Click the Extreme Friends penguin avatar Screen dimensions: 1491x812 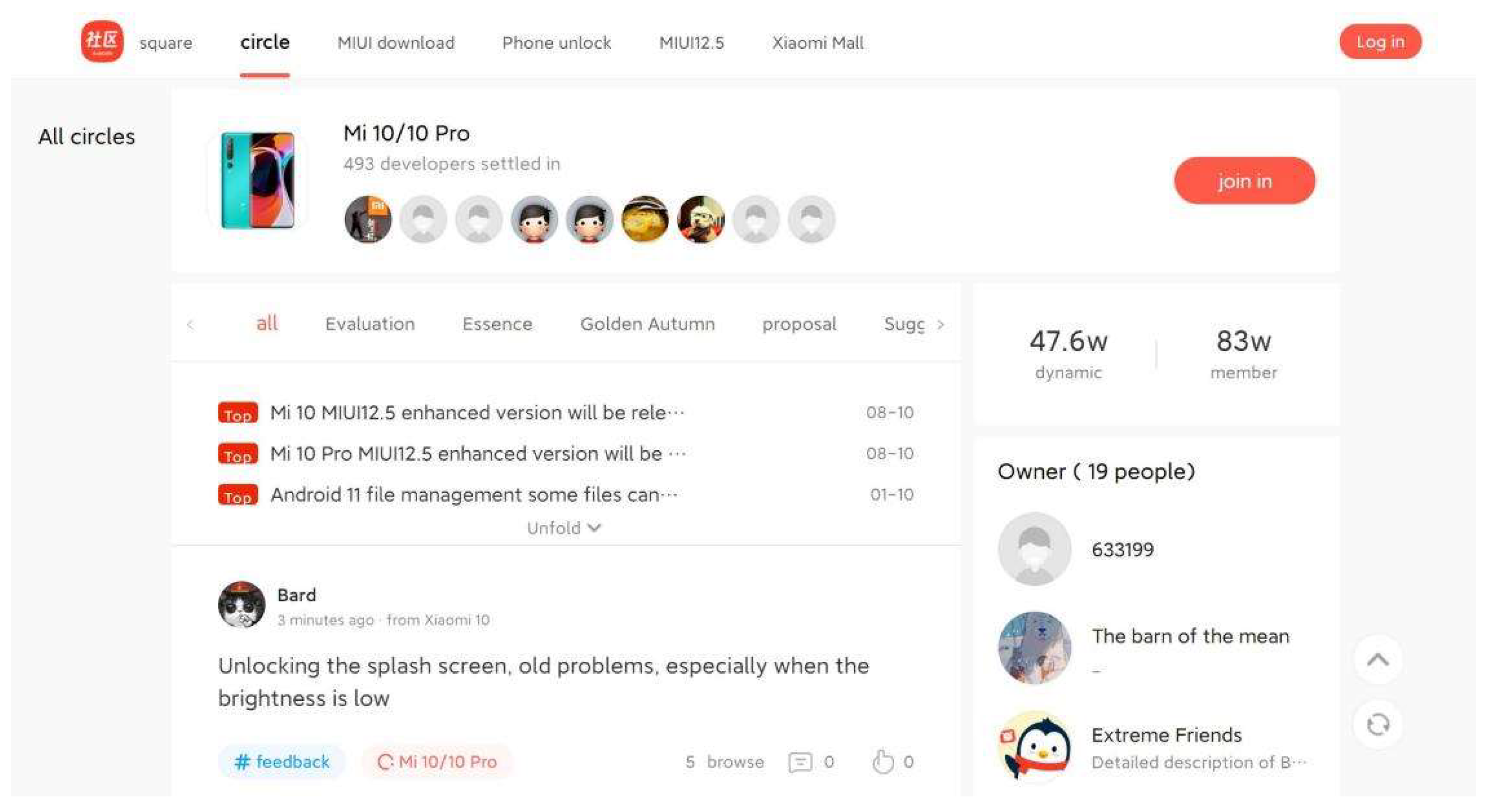(1035, 747)
